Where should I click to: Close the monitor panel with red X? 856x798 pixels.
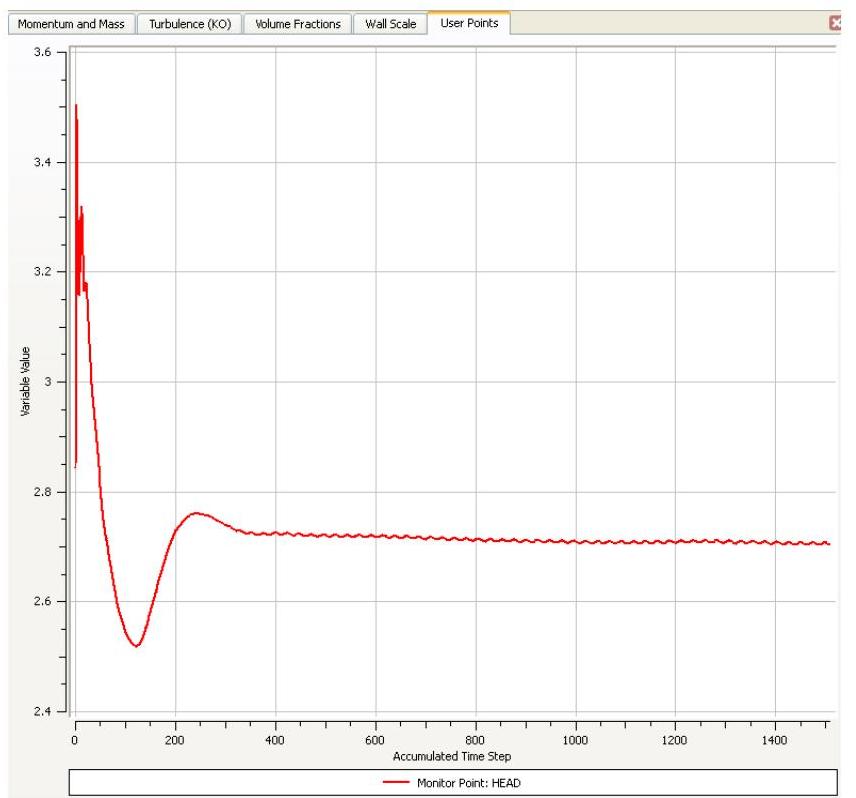[835, 23]
